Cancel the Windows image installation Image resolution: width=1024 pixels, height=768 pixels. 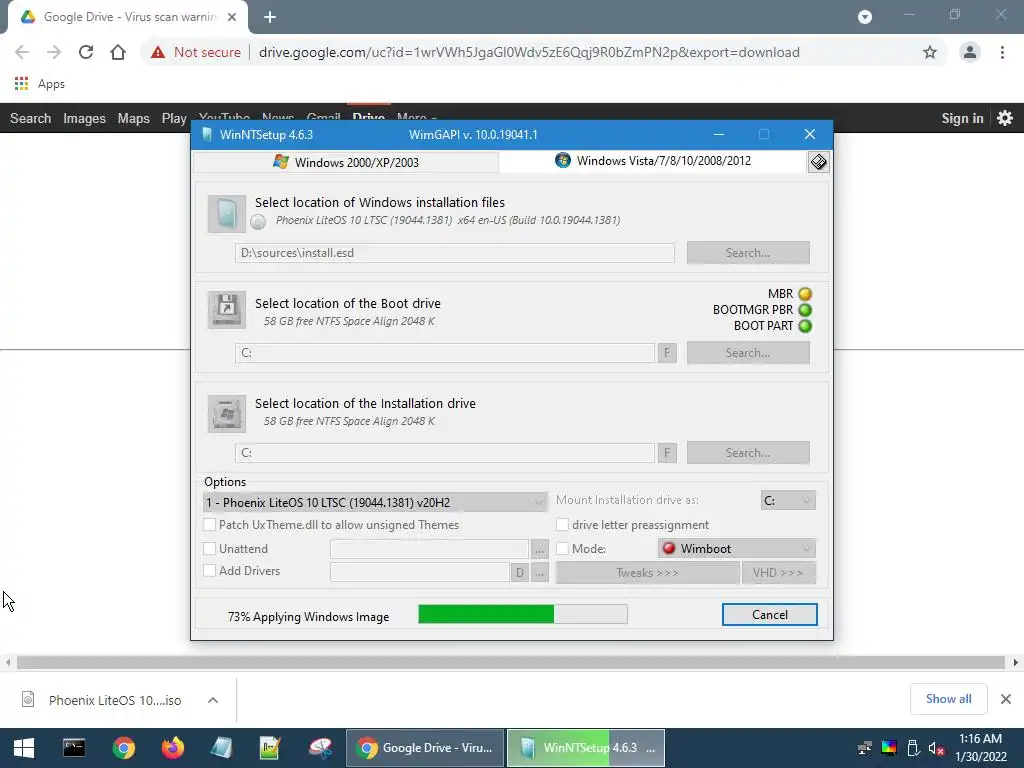point(769,615)
